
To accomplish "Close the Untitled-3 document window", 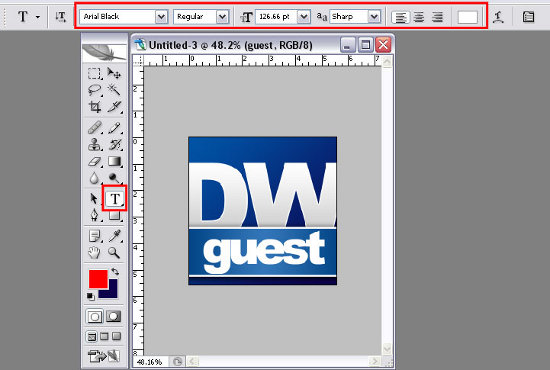I will click(383, 45).
